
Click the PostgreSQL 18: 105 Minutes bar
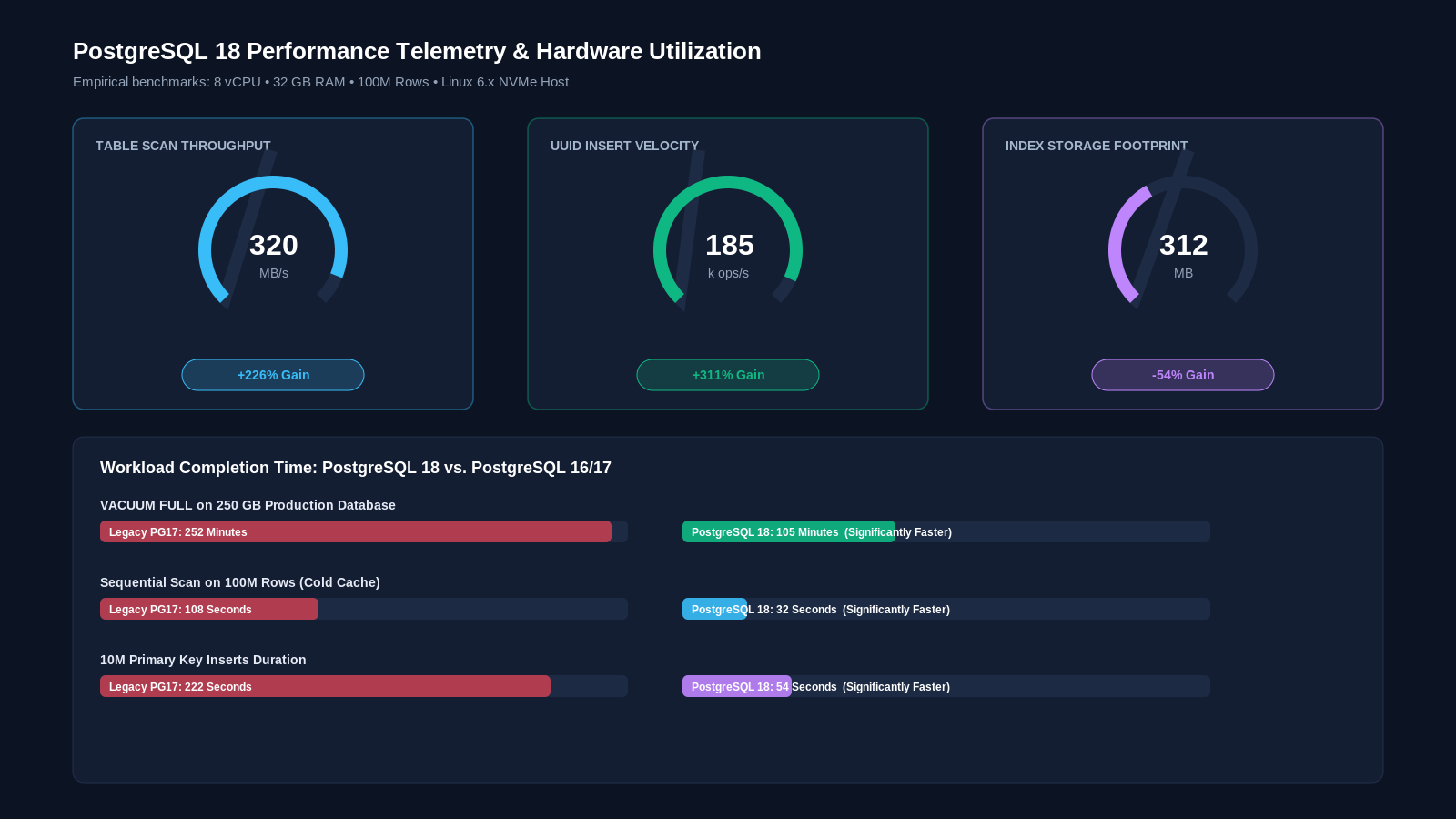789,531
